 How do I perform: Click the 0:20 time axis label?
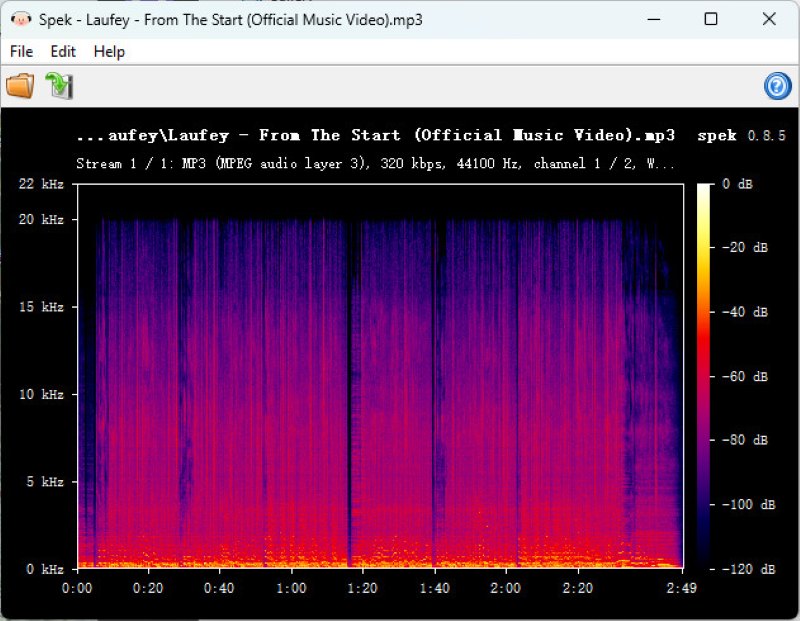148,588
